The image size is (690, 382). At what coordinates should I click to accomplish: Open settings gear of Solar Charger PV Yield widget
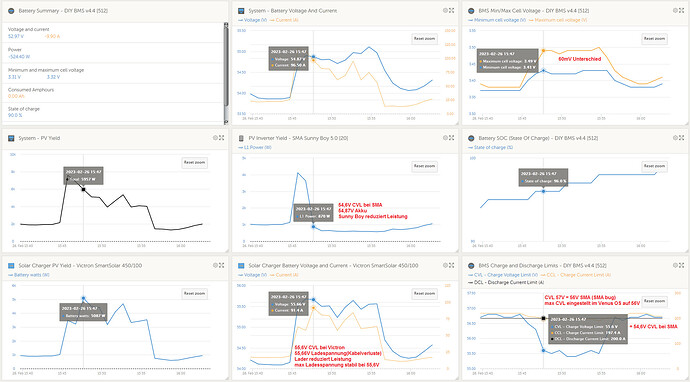pyautogui.click(x=215, y=265)
